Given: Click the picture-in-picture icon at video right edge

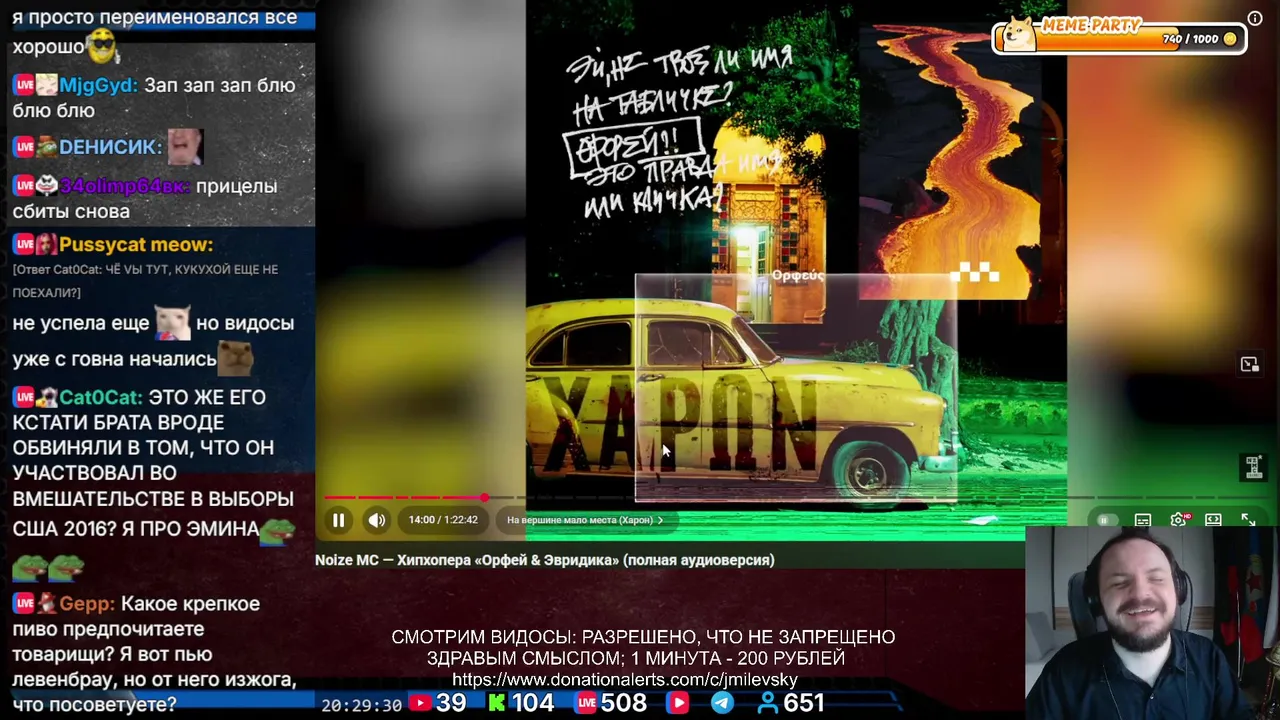Looking at the screenshot, I should [x=1249, y=365].
